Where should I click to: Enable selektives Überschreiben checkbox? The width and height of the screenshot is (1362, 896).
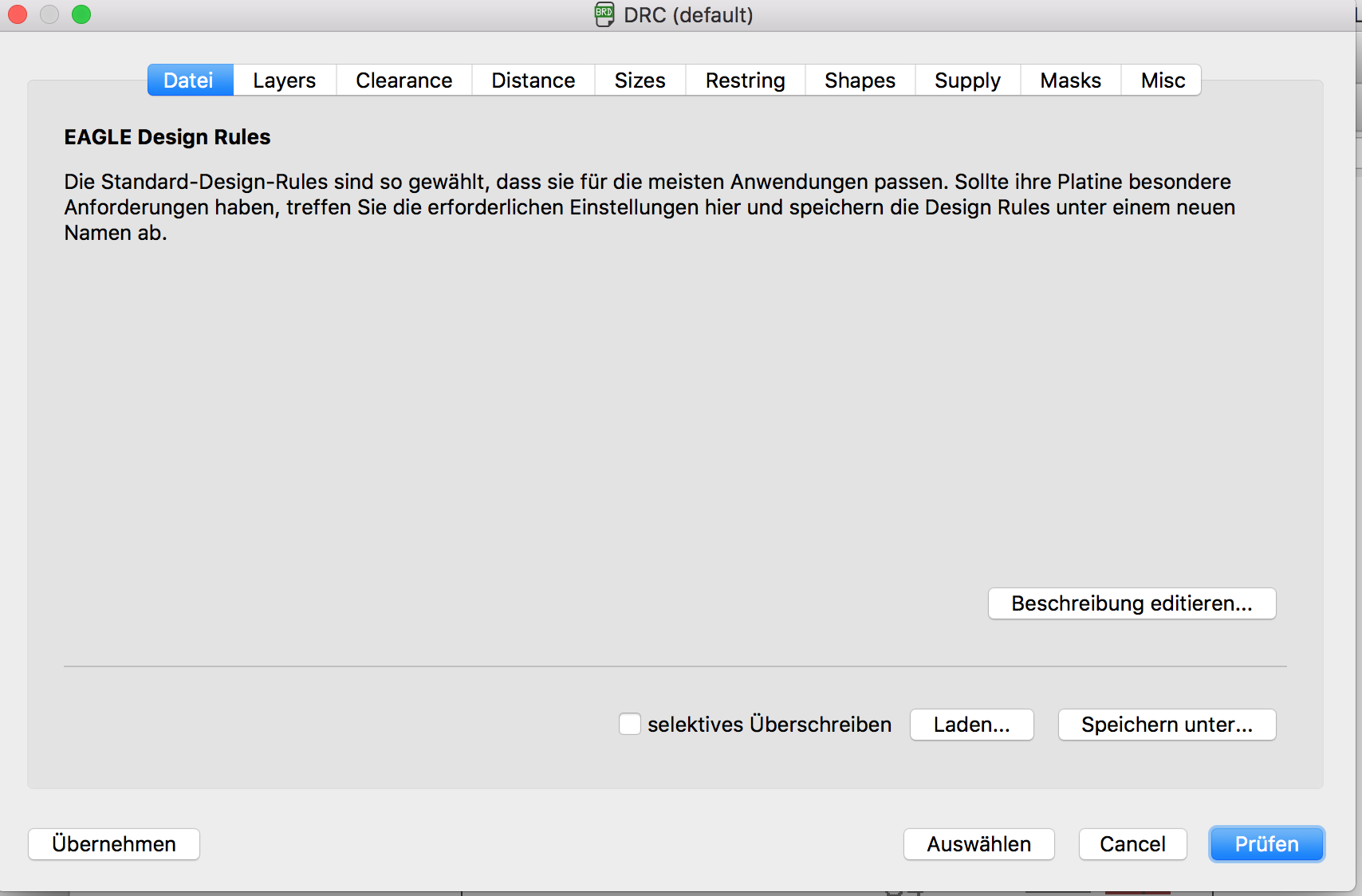(630, 724)
